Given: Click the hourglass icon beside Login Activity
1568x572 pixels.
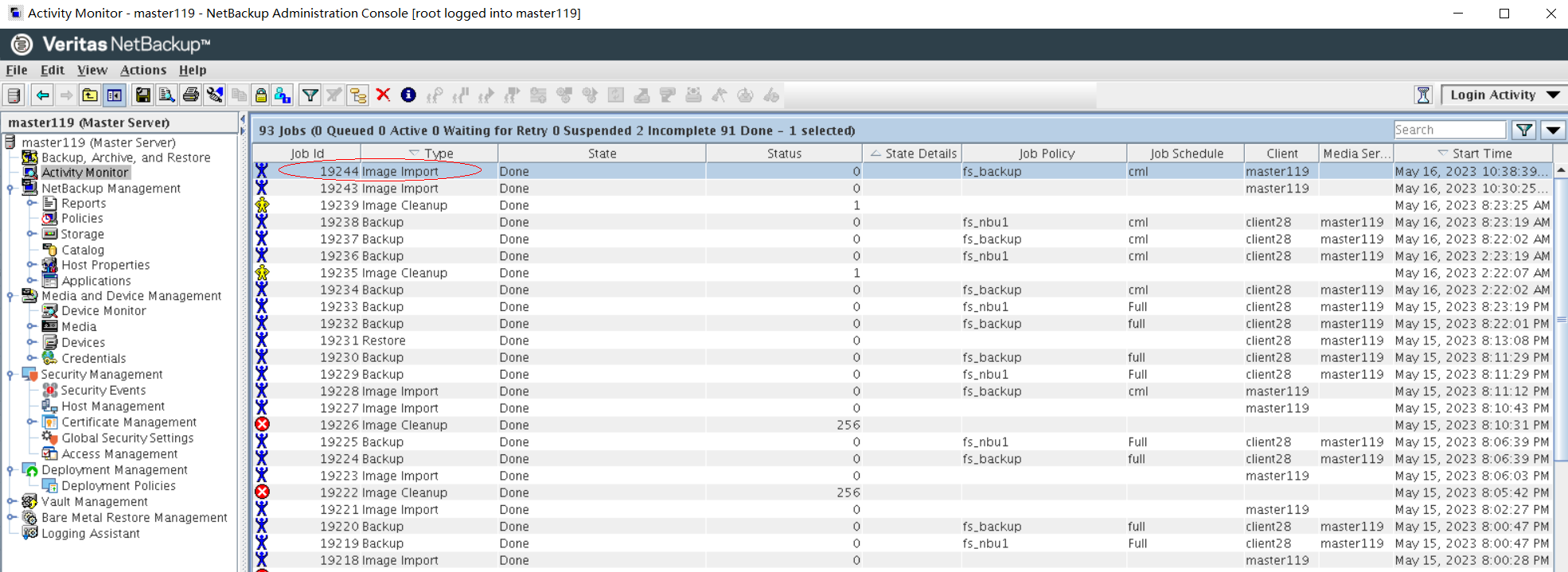Looking at the screenshot, I should point(1423,95).
